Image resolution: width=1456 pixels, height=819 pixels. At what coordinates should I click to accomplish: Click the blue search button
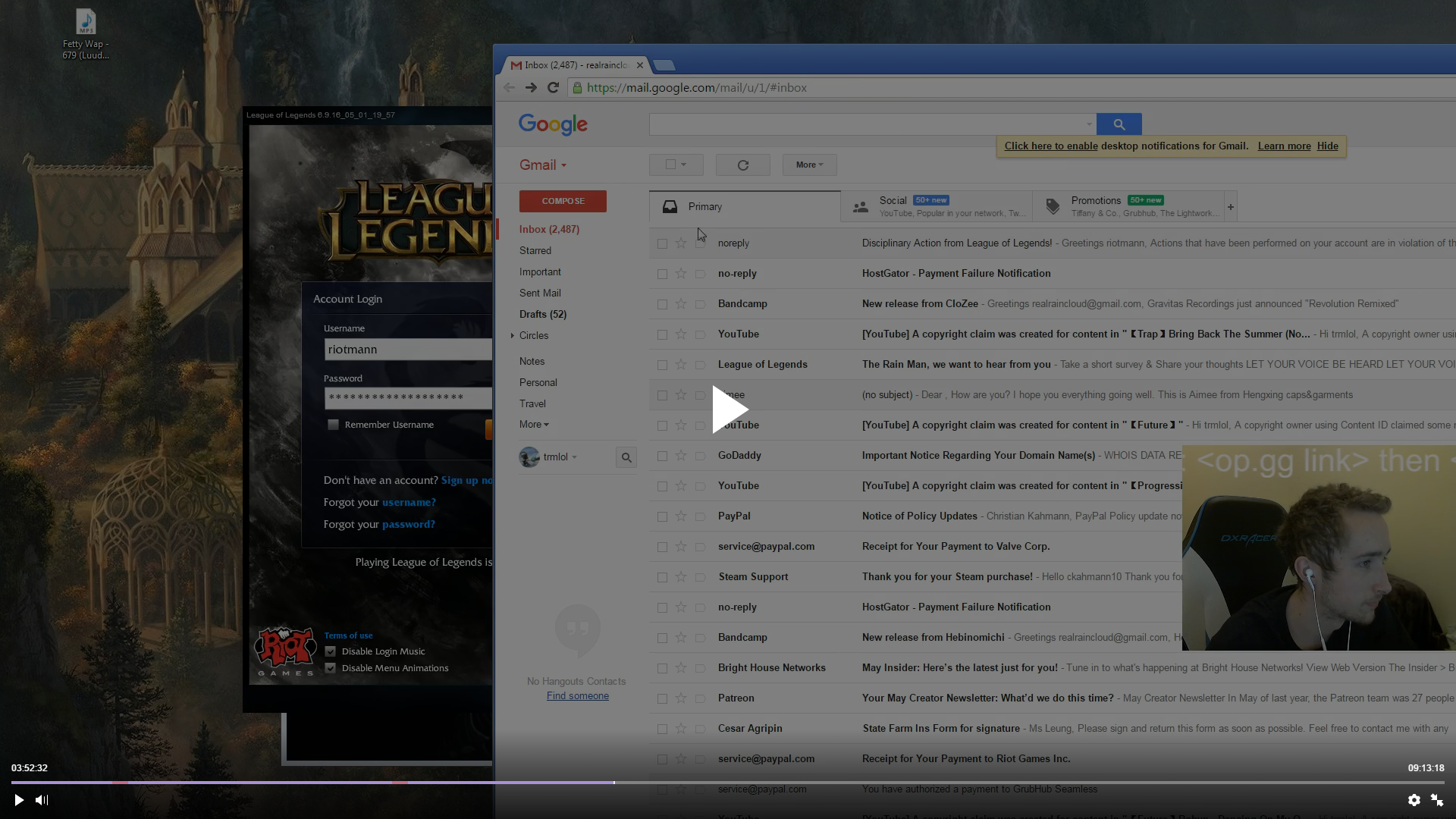pos(1119,124)
